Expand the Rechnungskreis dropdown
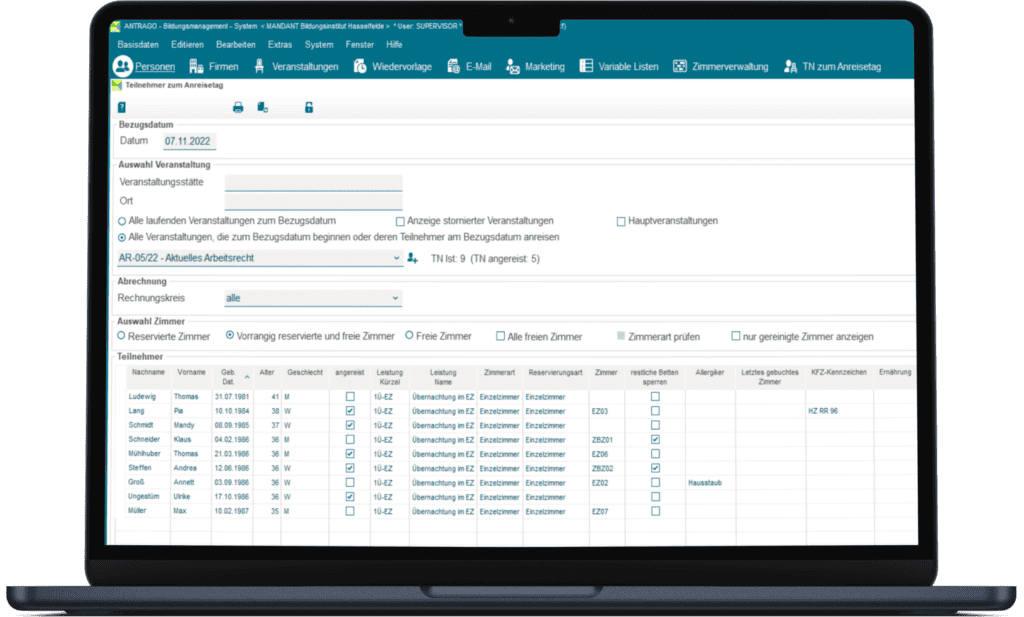This screenshot has height=617, width=1024. point(313,298)
